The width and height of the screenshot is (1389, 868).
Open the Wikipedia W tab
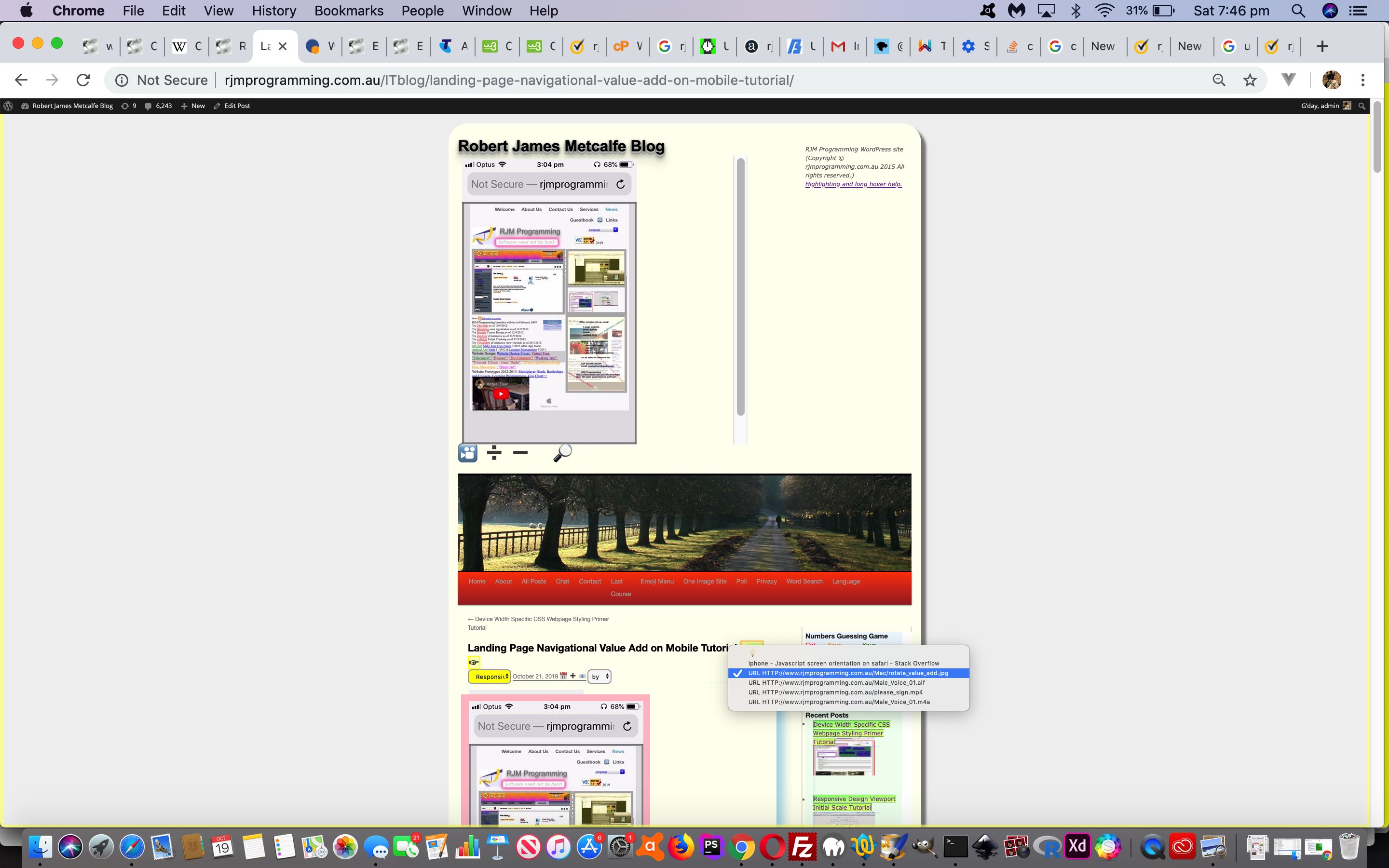[187, 46]
